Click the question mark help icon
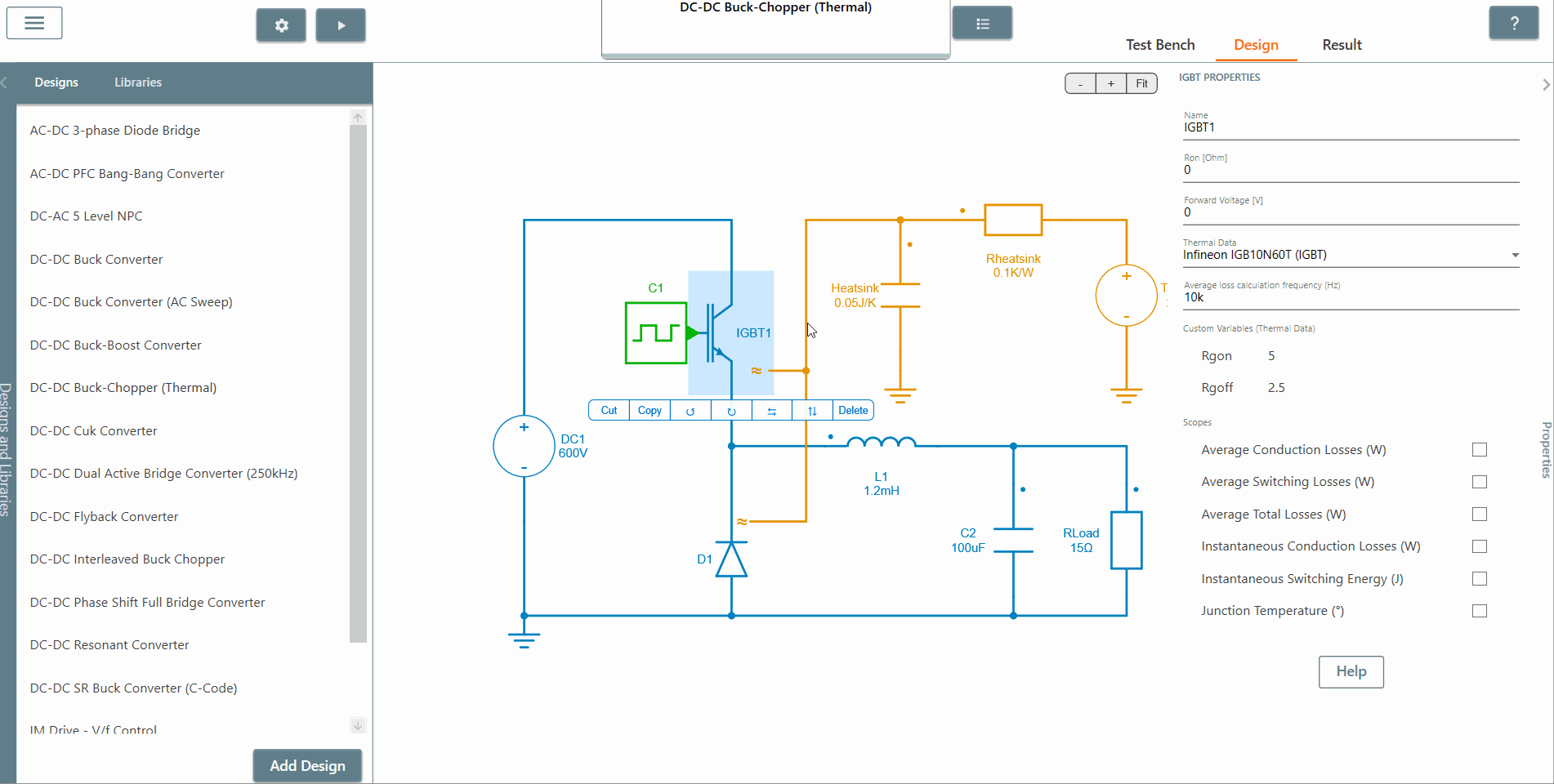Viewport: 1554px width, 784px height. (x=1513, y=23)
